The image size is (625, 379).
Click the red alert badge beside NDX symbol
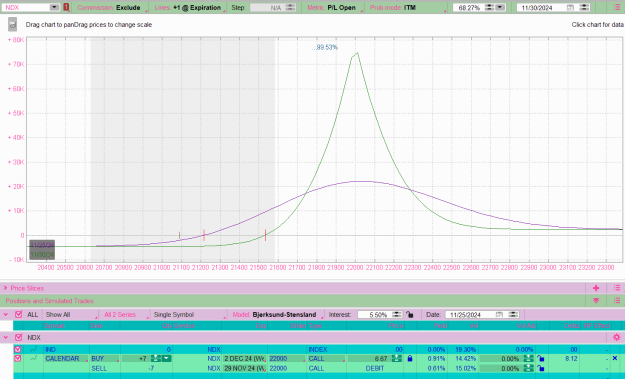point(66,7)
